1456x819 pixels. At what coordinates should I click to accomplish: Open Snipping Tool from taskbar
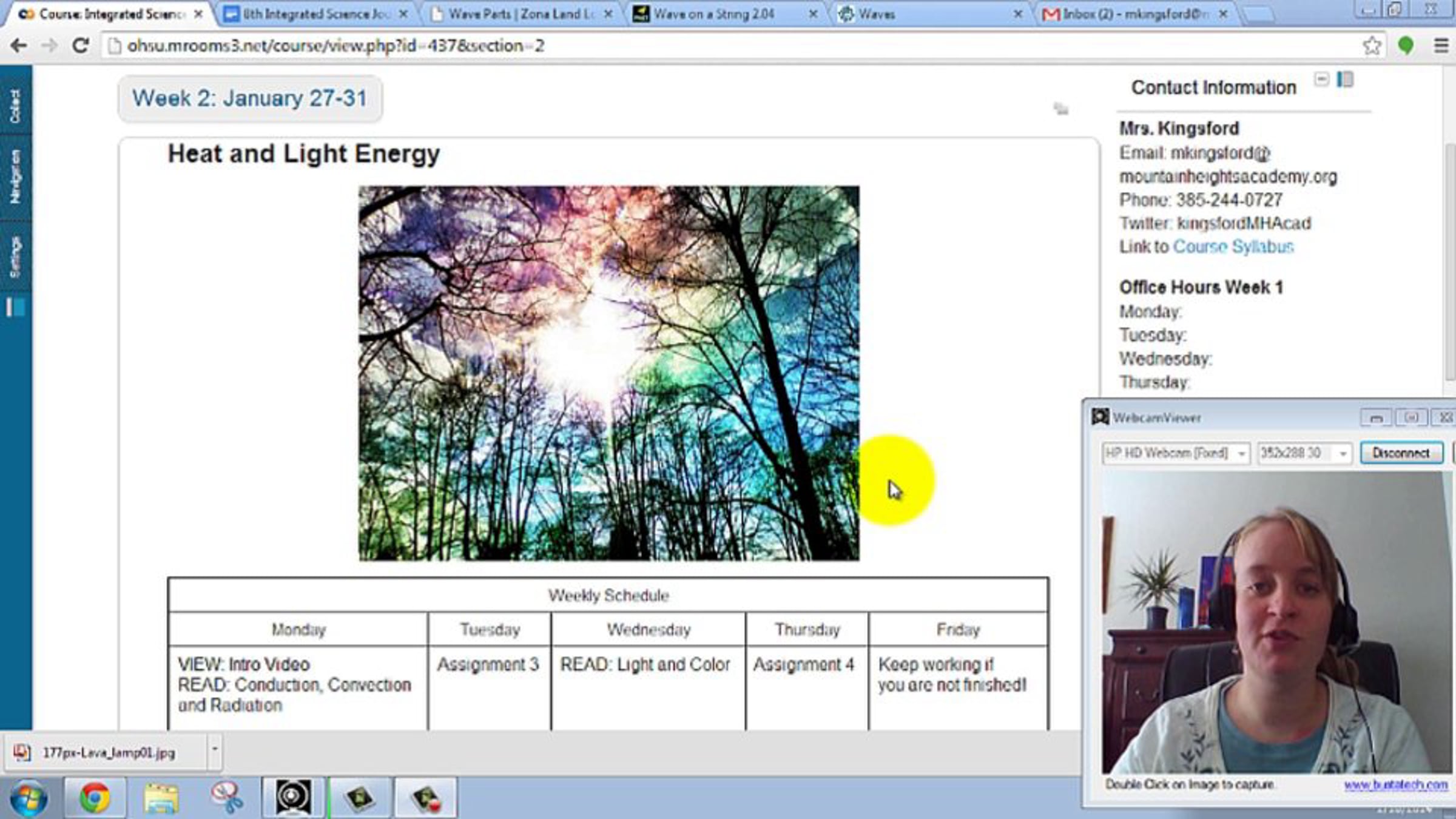coord(227,797)
